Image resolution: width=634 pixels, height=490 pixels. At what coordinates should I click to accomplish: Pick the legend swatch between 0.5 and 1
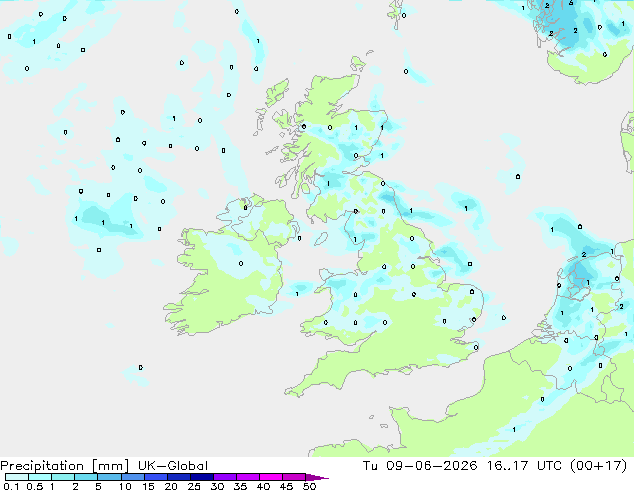click(x=40, y=477)
